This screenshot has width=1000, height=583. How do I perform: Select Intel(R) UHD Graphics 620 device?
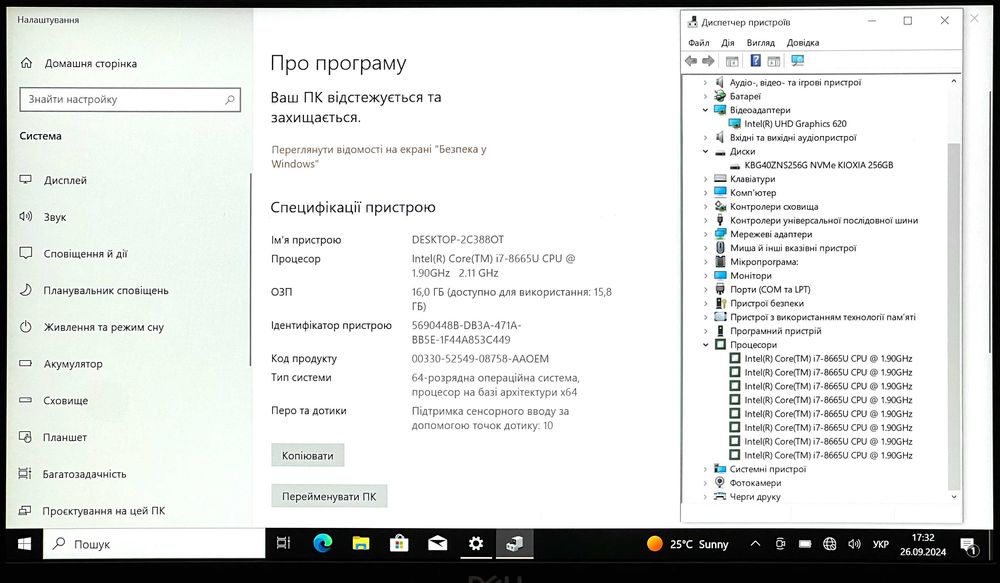[795, 124]
